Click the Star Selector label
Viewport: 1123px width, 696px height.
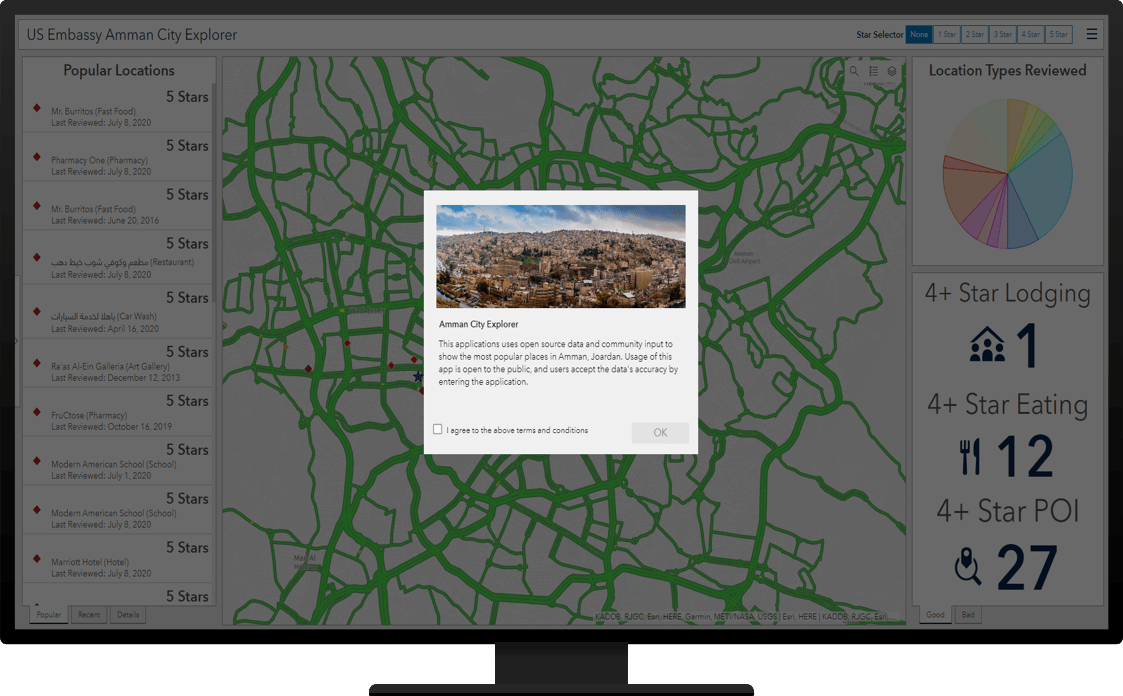[x=879, y=34]
